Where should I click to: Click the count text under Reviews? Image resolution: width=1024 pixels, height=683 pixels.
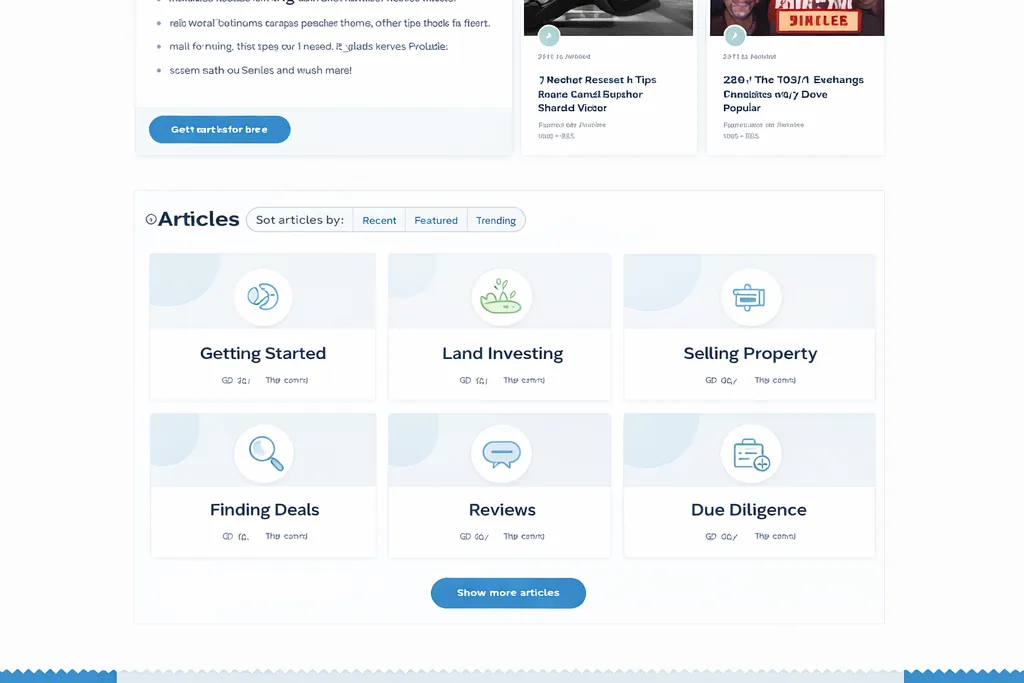click(474, 536)
